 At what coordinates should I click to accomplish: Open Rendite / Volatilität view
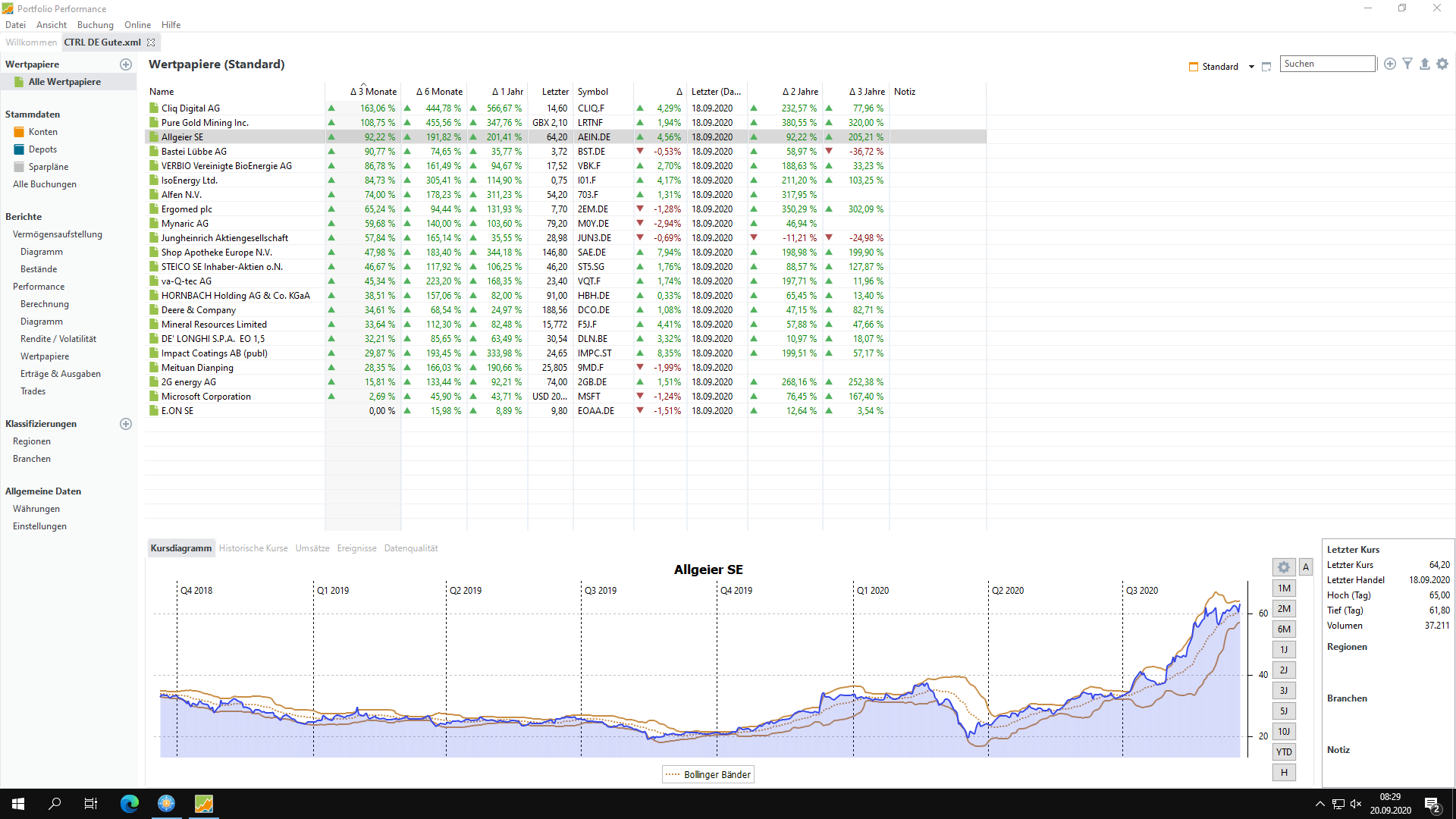[x=58, y=339]
